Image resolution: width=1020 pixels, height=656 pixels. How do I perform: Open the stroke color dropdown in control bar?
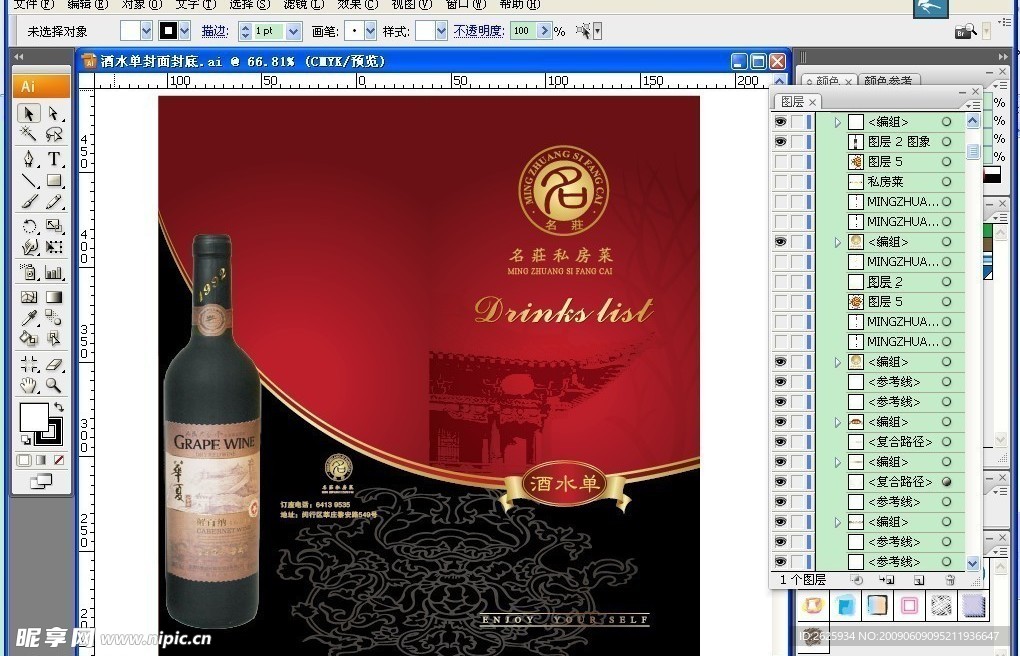[x=185, y=31]
